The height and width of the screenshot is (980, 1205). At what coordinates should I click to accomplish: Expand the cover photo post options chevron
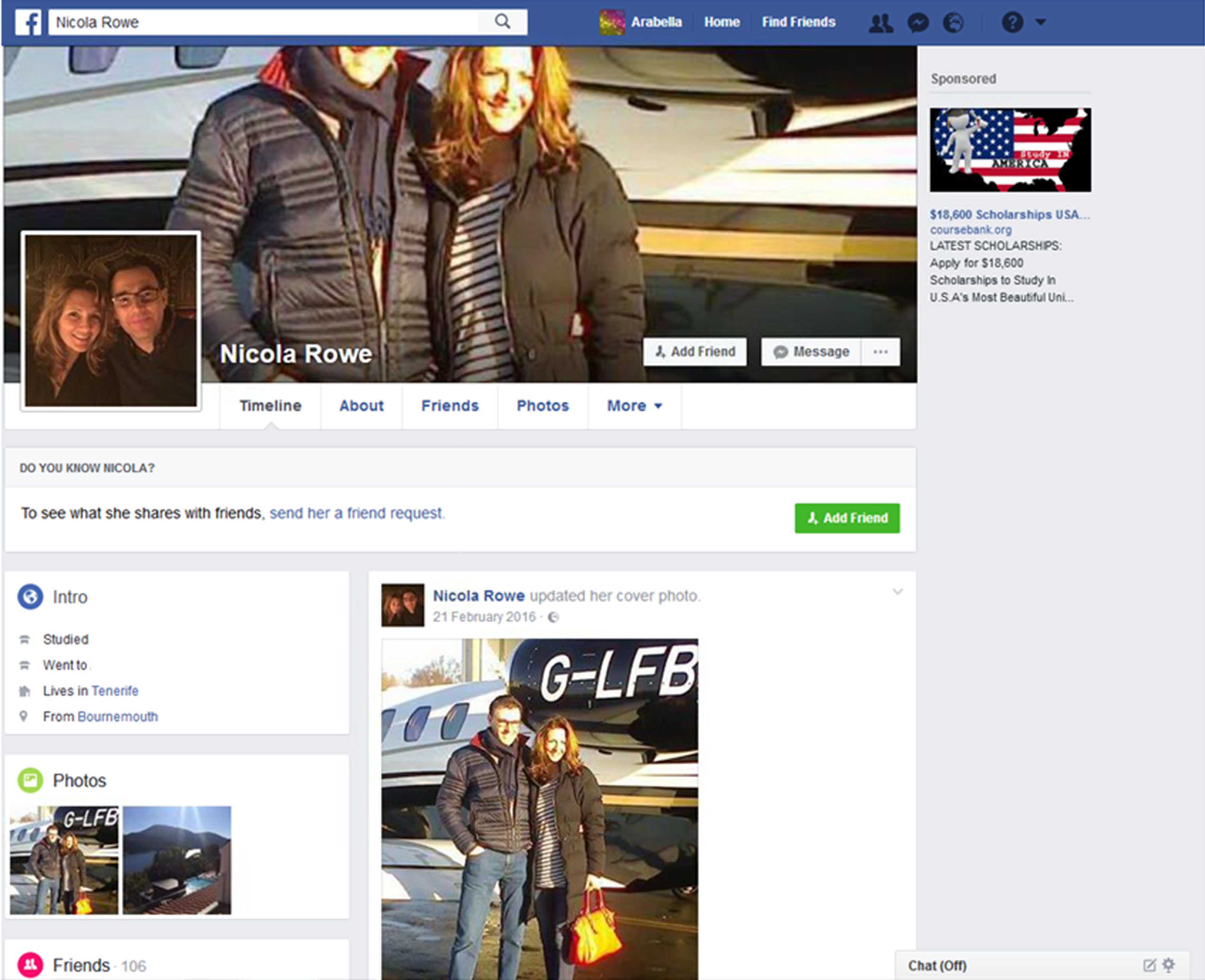(898, 591)
